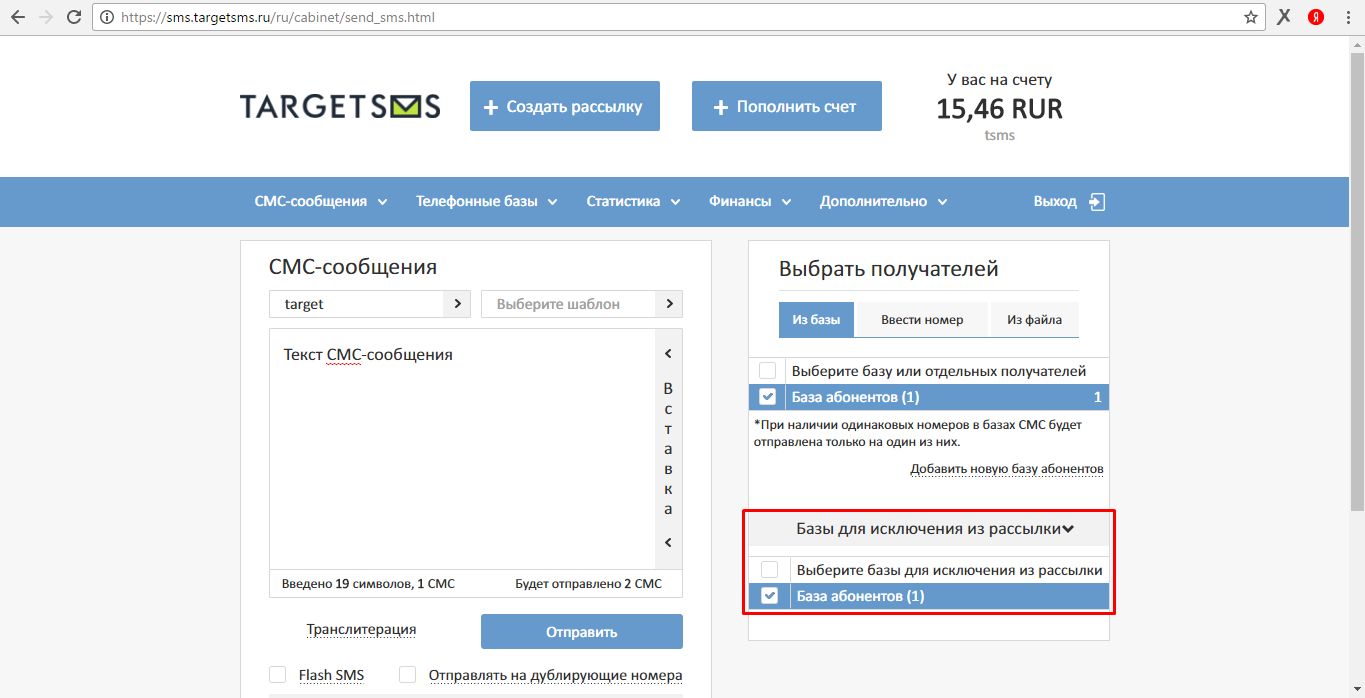The width and height of the screenshot is (1365, 698).
Task: Click the tsms account name
Action: [999, 135]
